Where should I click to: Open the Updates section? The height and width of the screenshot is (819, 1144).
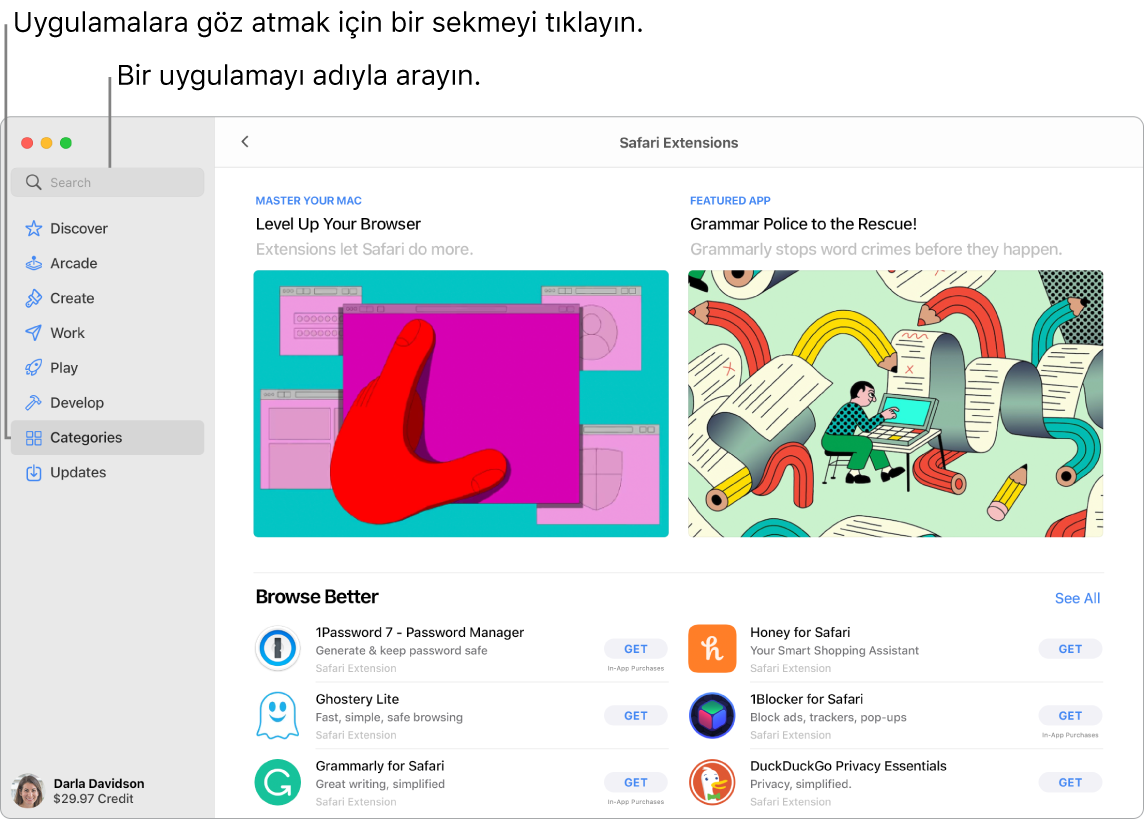click(x=78, y=473)
